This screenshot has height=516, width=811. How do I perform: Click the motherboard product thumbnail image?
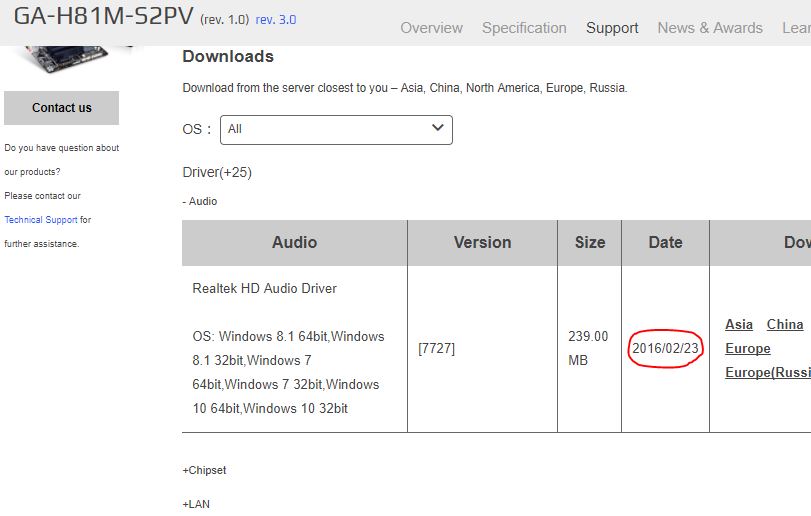tap(67, 58)
